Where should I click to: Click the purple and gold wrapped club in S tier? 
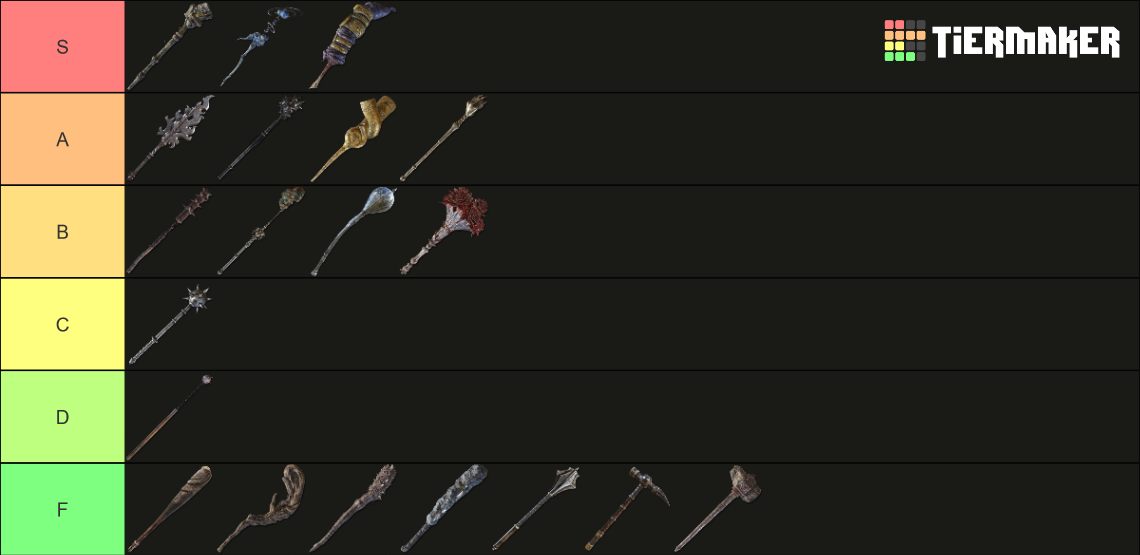pos(353,47)
